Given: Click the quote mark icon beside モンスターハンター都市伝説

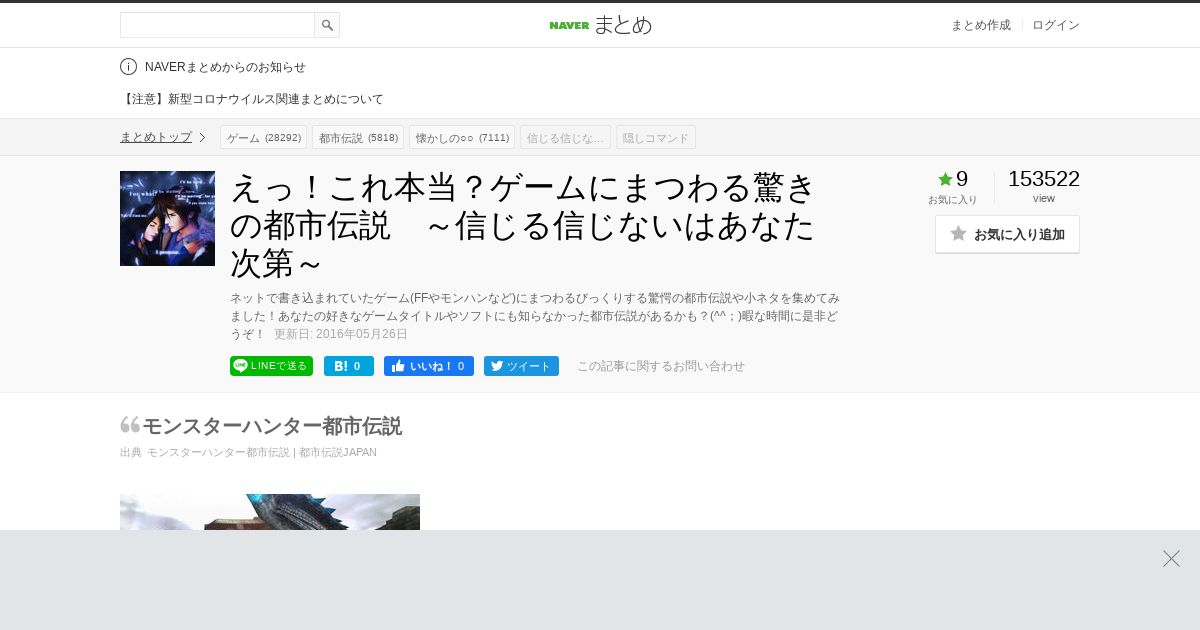Looking at the screenshot, I should (x=130, y=426).
